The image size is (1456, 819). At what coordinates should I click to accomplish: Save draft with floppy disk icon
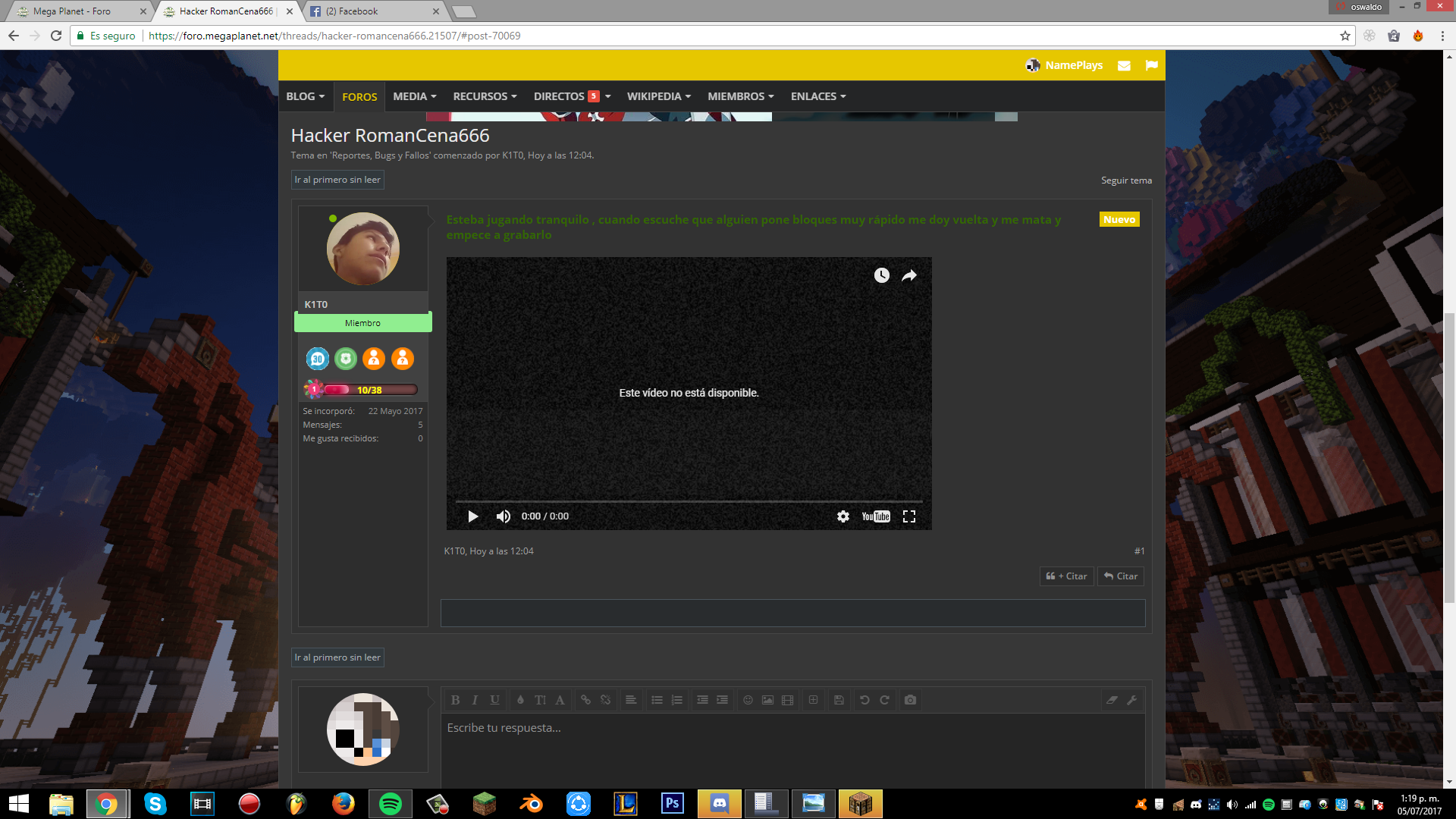pyautogui.click(x=839, y=700)
